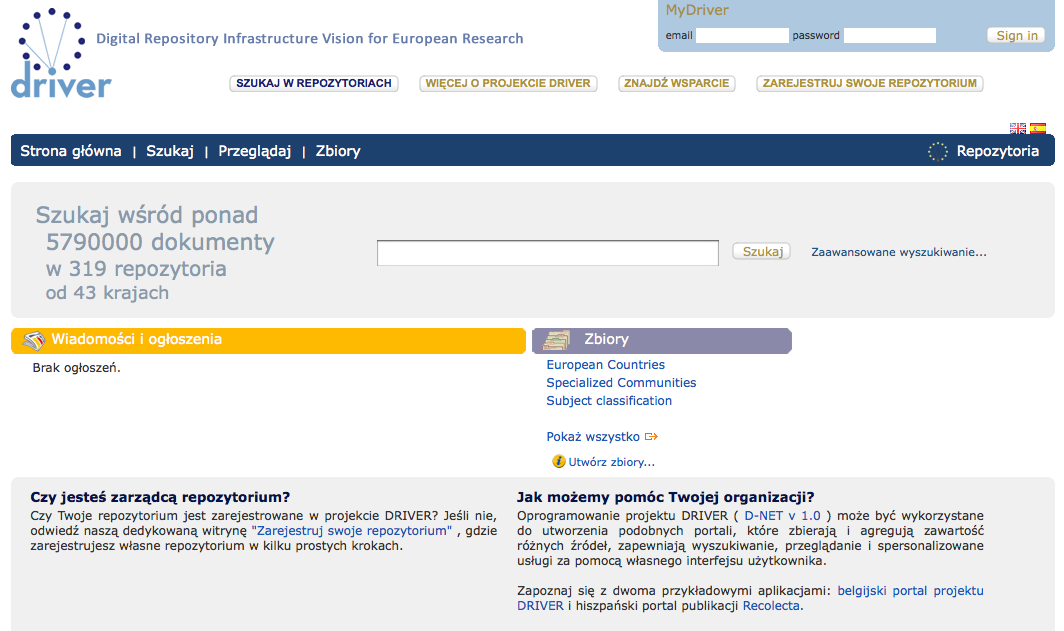The height and width of the screenshot is (631, 1064).
Task: Open ZNAJDŹ WSPARCIE section
Action: [x=677, y=83]
